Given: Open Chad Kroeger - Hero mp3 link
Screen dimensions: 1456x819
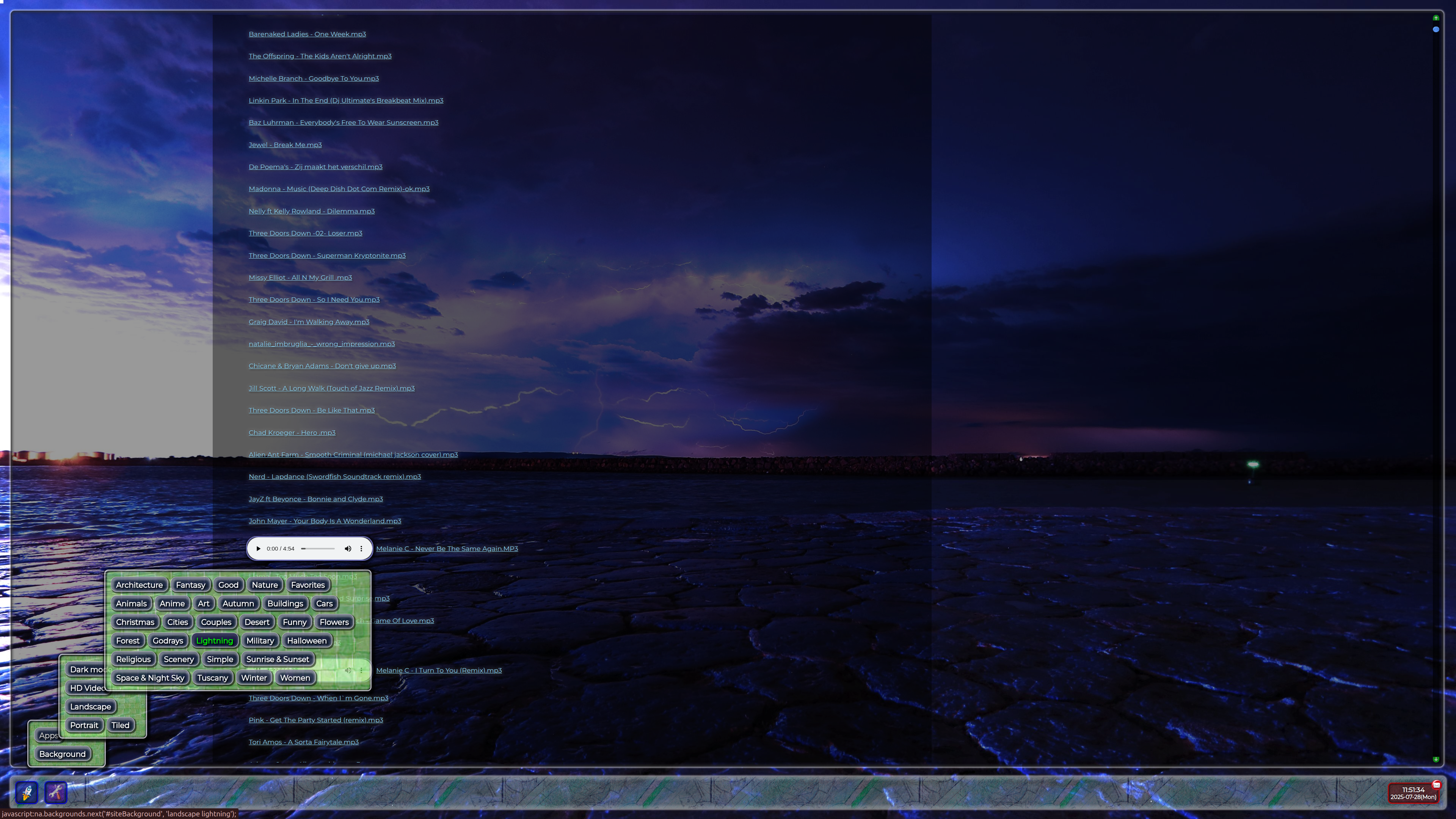Looking at the screenshot, I should coord(292,433).
